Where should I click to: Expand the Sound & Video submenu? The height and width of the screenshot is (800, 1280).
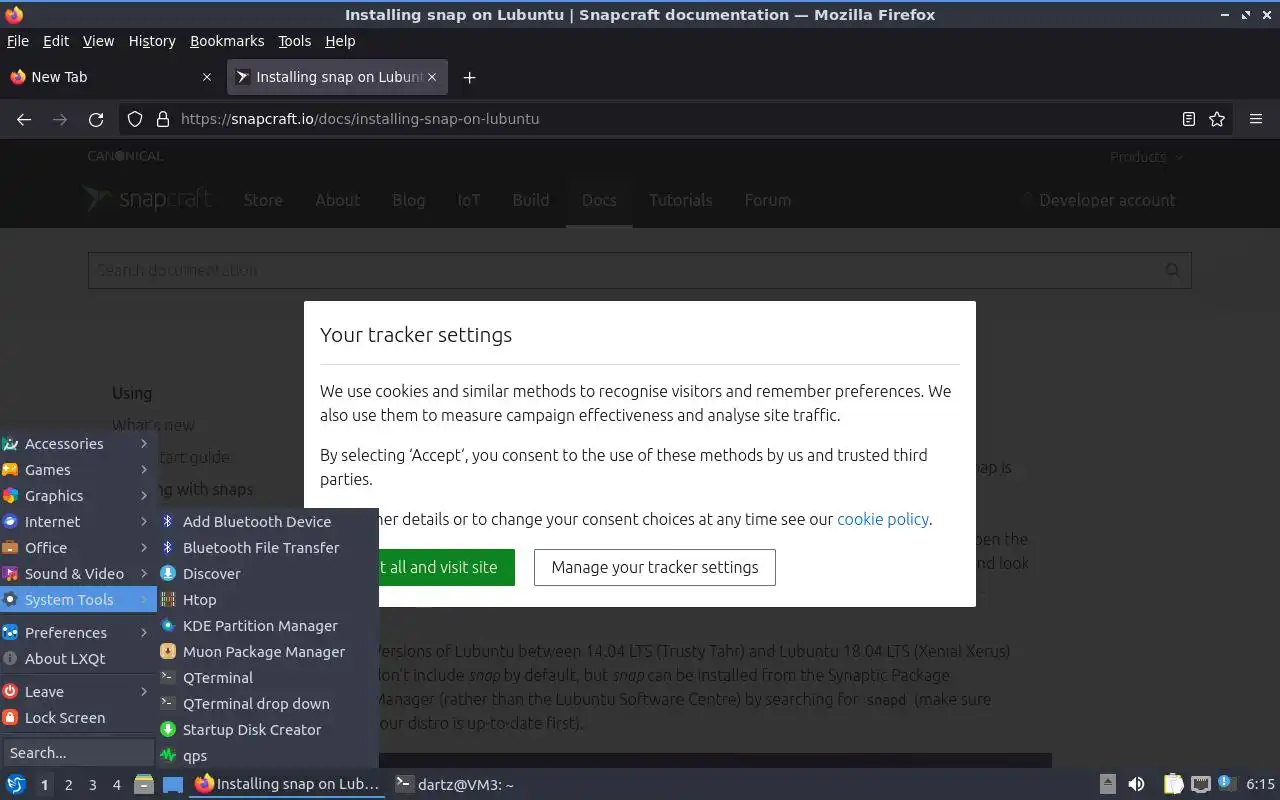pyautogui.click(x=78, y=573)
